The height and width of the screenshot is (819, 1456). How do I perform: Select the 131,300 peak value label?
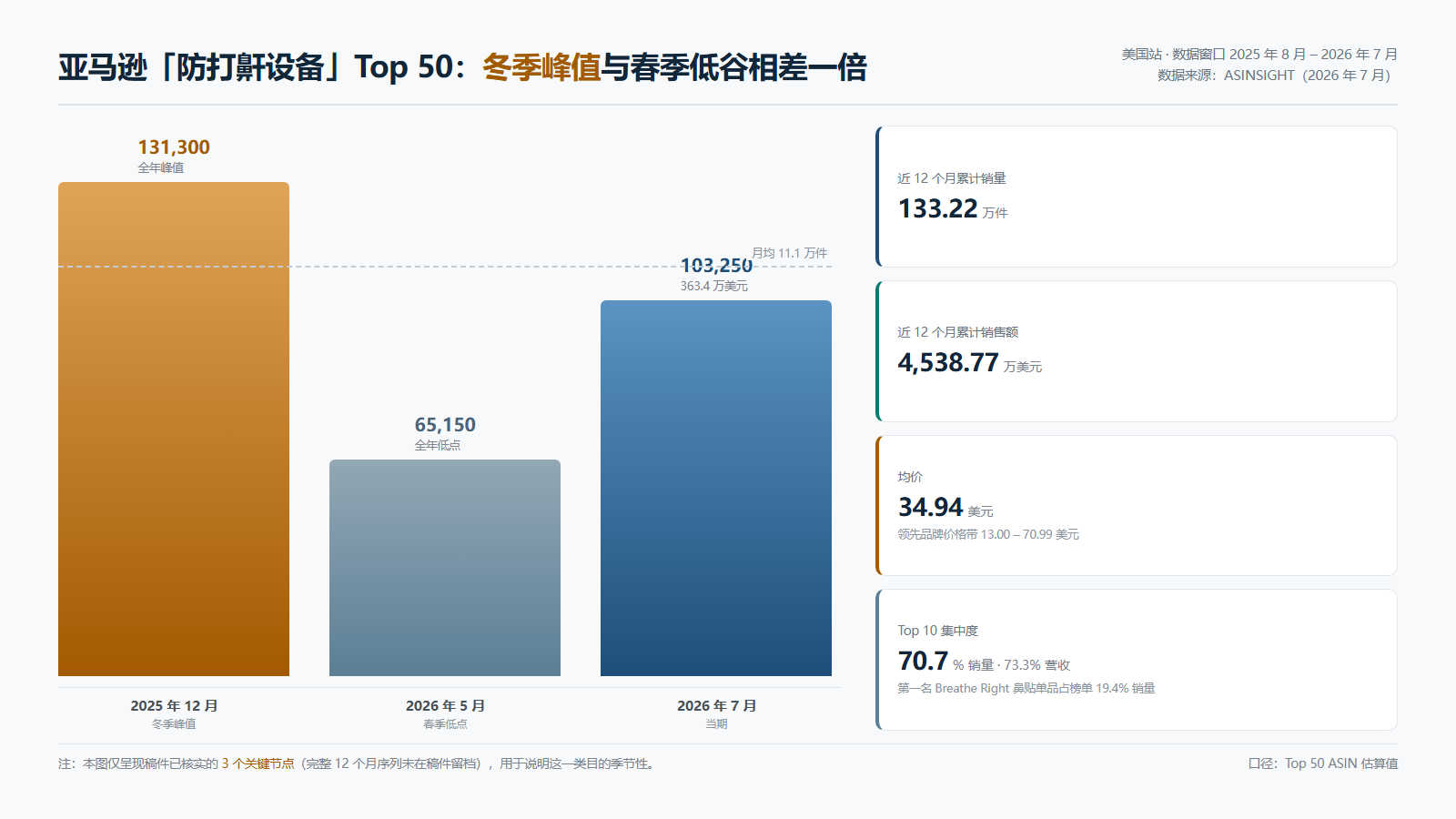tap(174, 147)
